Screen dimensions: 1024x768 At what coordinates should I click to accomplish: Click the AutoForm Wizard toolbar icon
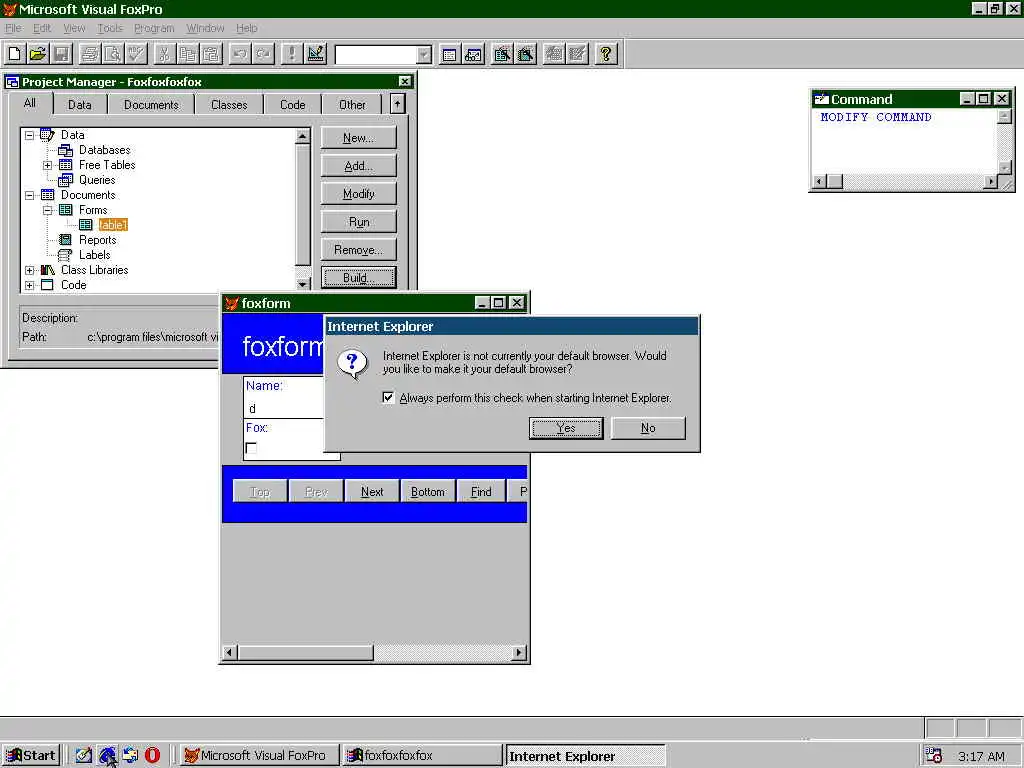554,54
